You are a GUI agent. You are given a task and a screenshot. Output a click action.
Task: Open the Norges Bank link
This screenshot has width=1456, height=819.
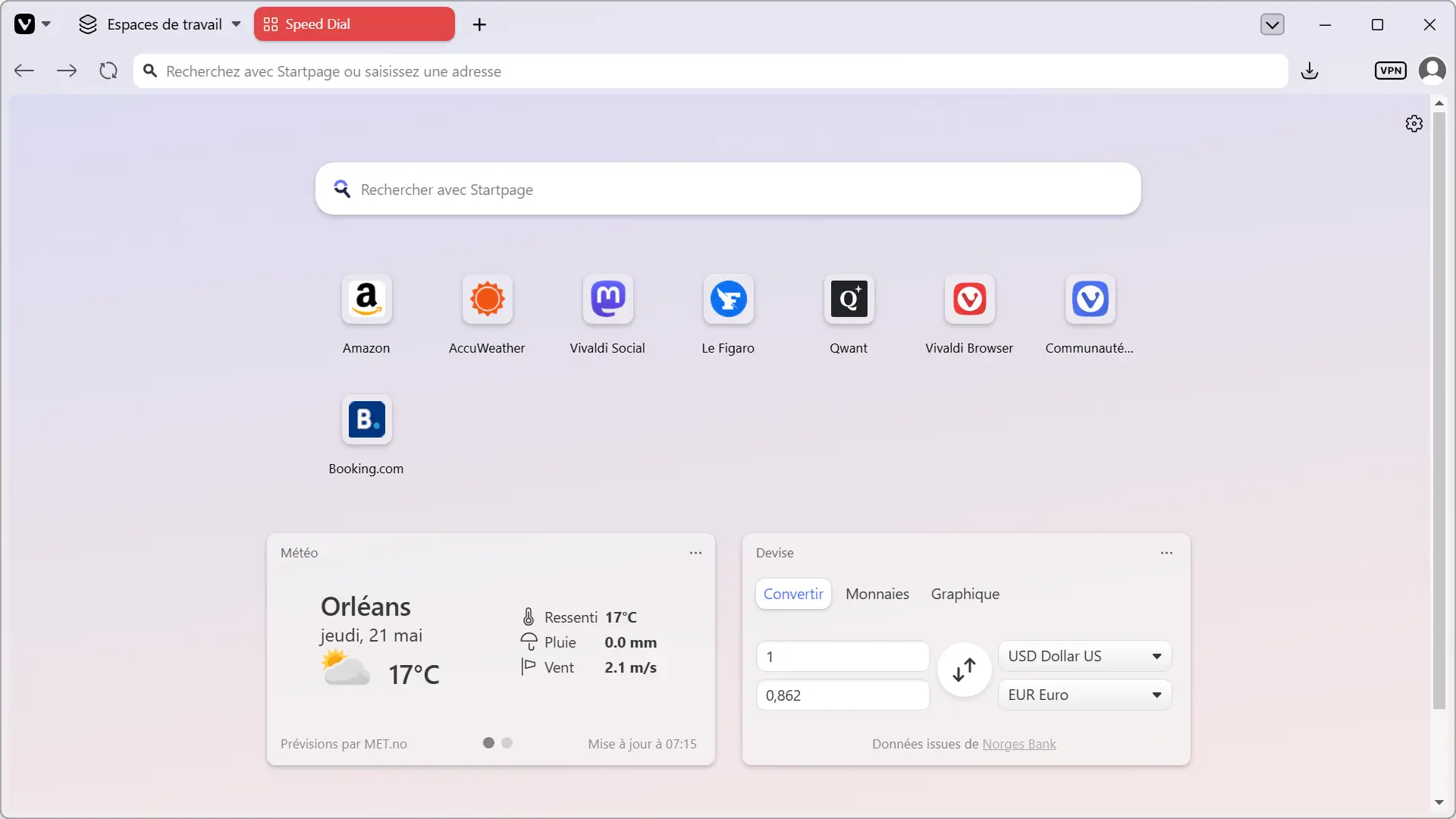click(x=1018, y=744)
